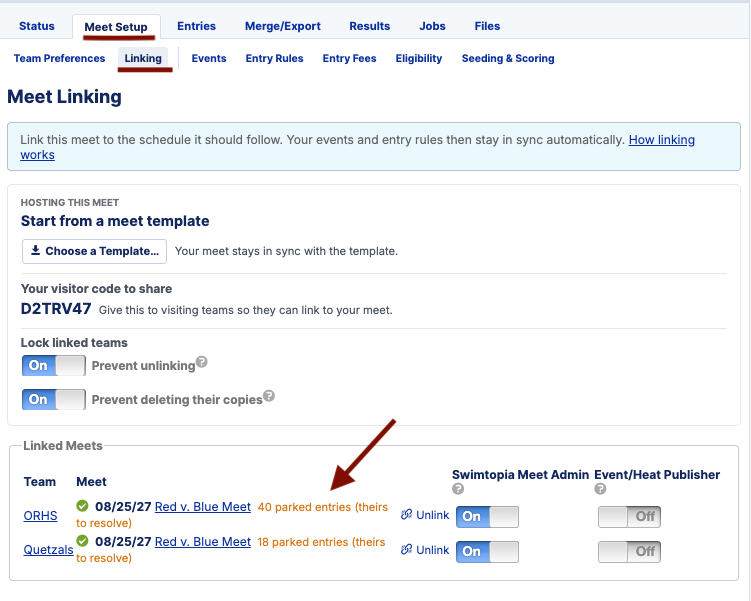Open the Events sub-tab
This screenshot has height=601, width=751.
coord(209,58)
